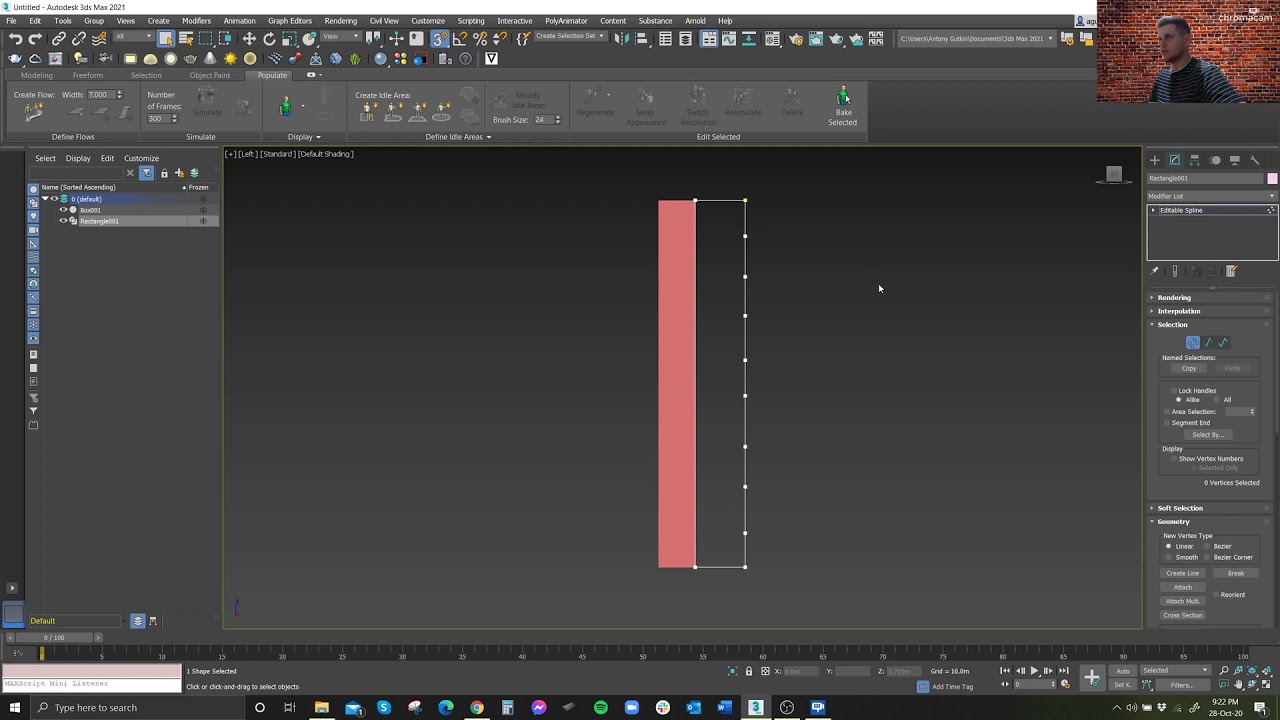Click the Create Line button

click(1182, 574)
